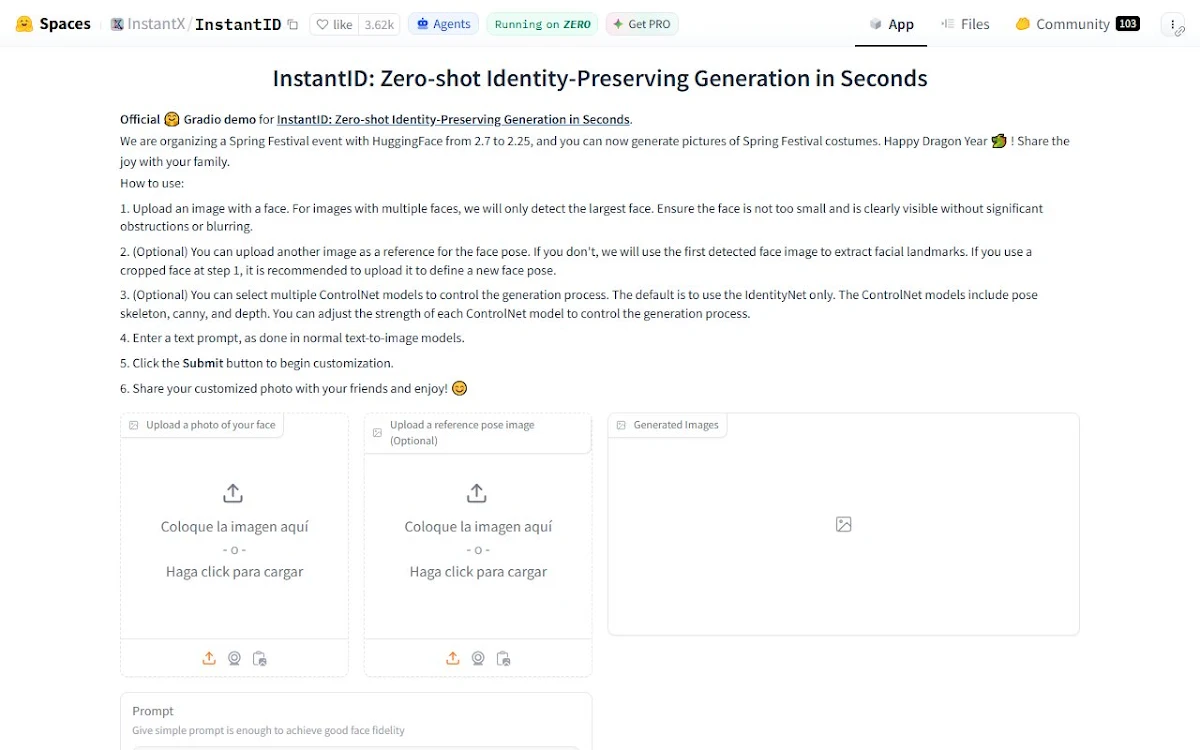Like the InstantID space
This screenshot has width=1200, height=750.
click(x=335, y=24)
